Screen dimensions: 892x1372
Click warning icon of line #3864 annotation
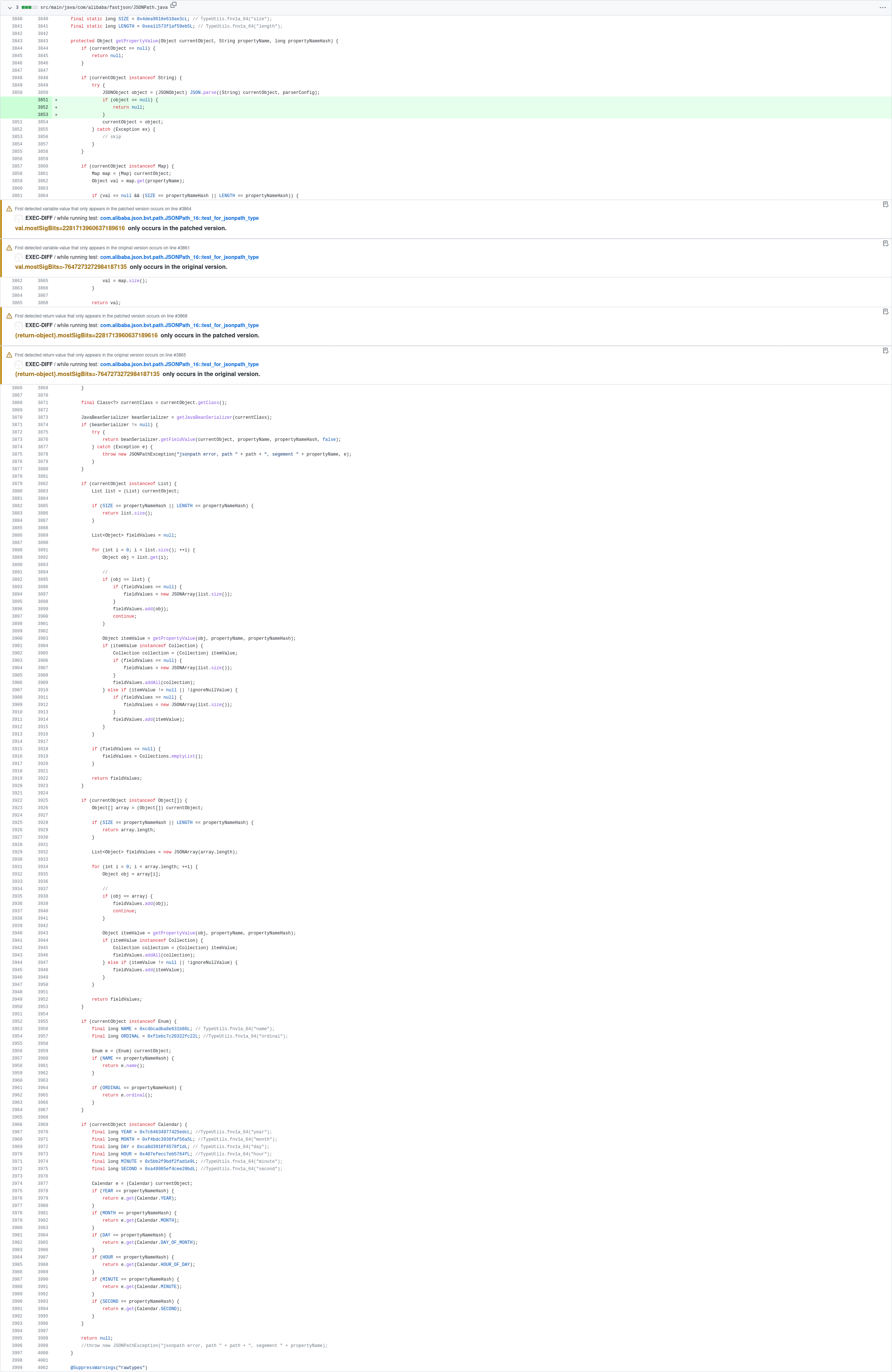(9, 209)
